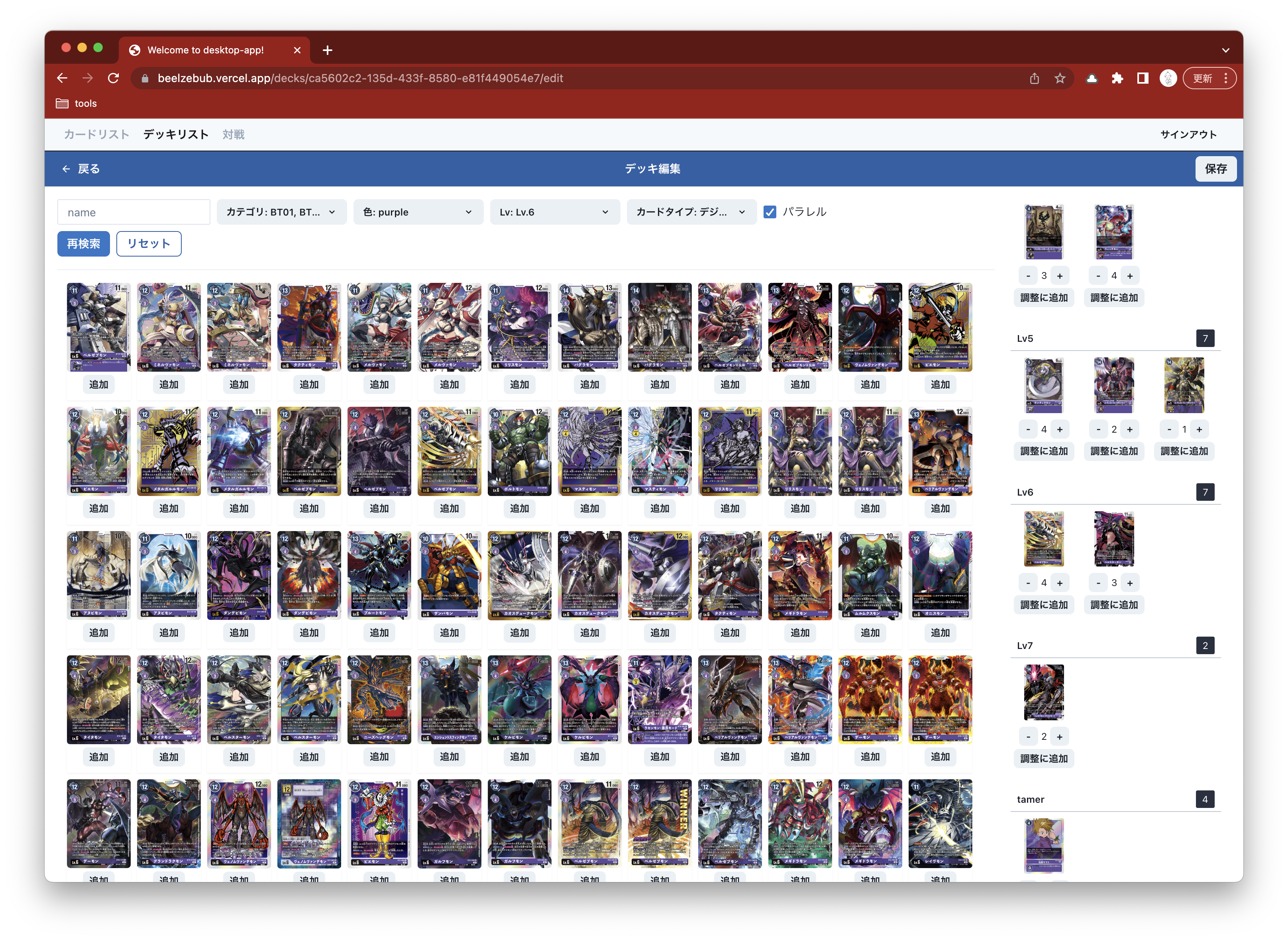Decrease the Lv6 count of 3 with minus
This screenshot has height=941, width=1288.
(x=1098, y=583)
